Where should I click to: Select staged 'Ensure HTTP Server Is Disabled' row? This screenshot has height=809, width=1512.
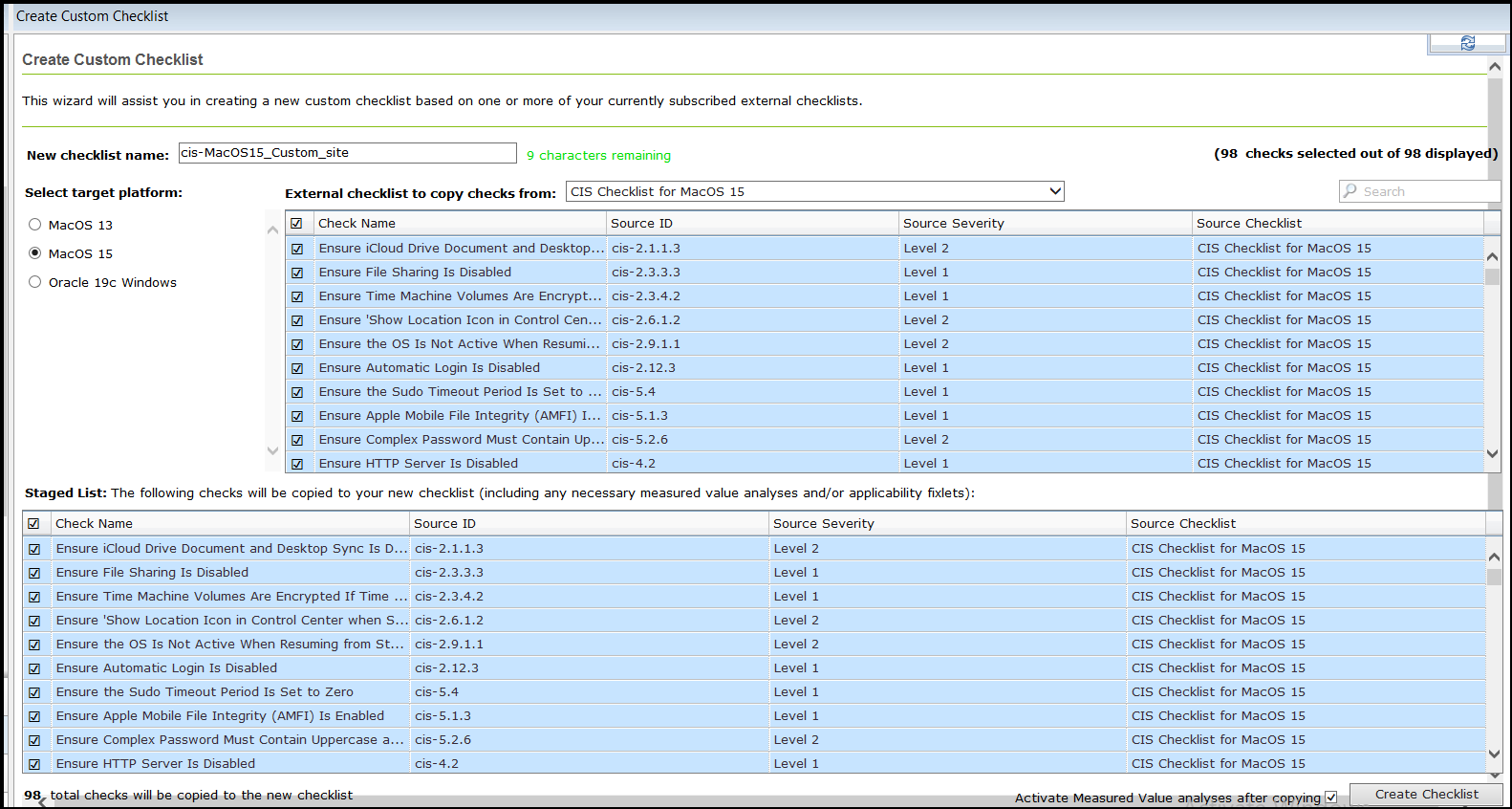click(754, 763)
